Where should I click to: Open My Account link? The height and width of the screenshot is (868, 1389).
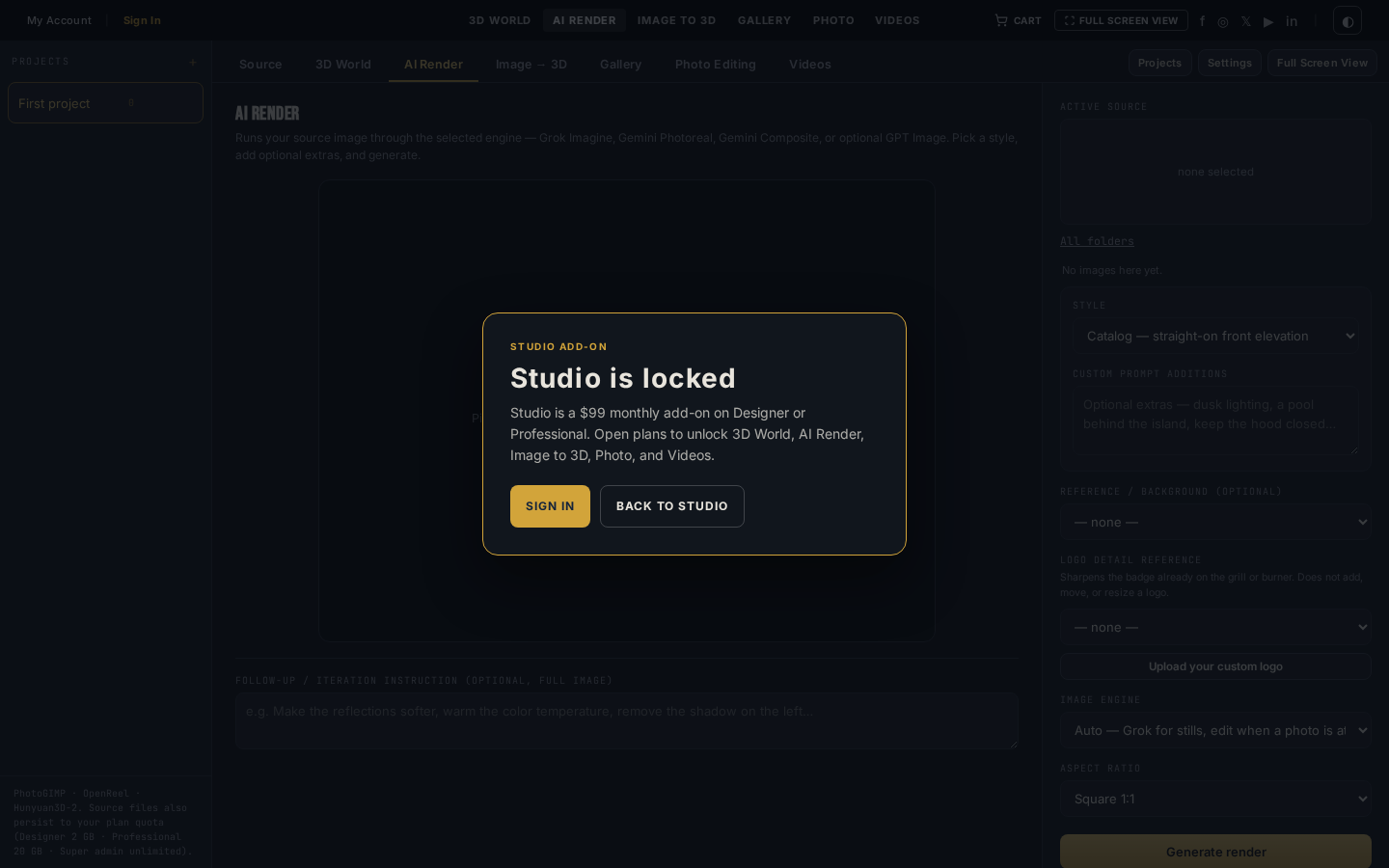coord(59,20)
